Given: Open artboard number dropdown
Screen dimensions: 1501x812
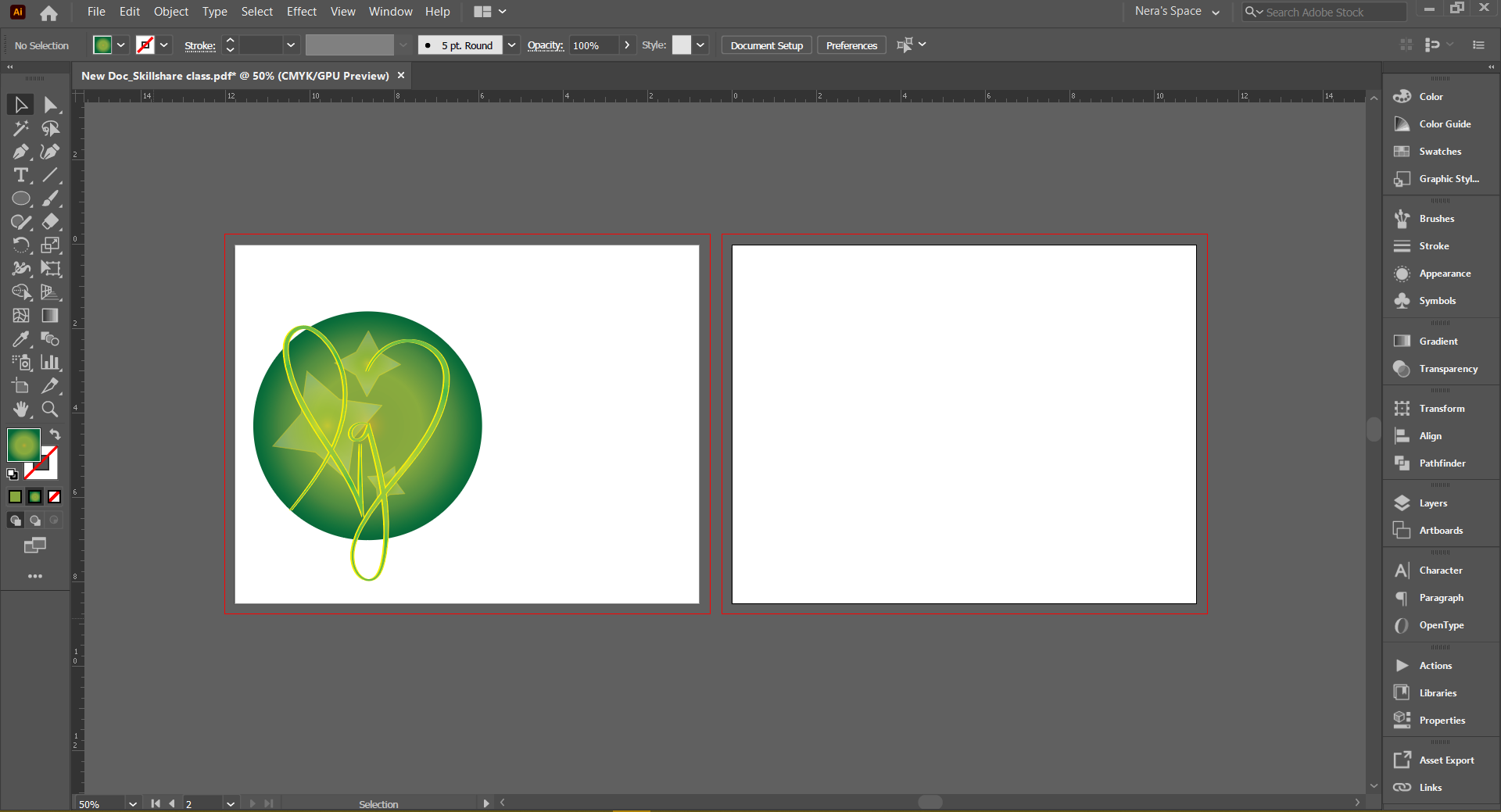Looking at the screenshot, I should coord(231,804).
